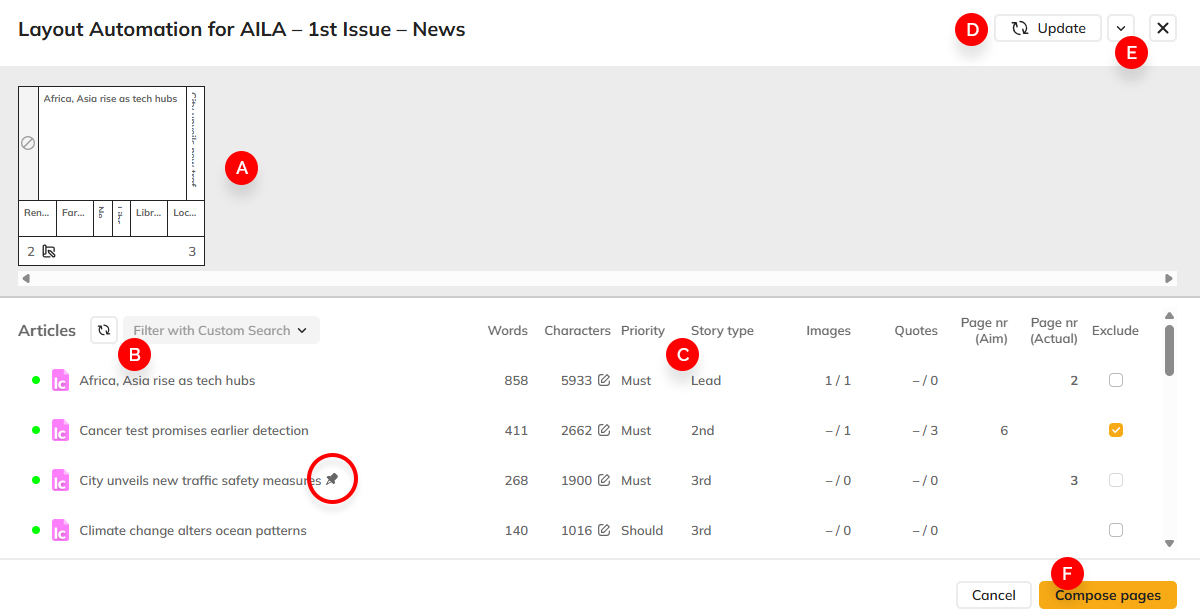Edit character count for Africa, Asia article
Image resolution: width=1200 pixels, height=616 pixels.
click(x=604, y=381)
